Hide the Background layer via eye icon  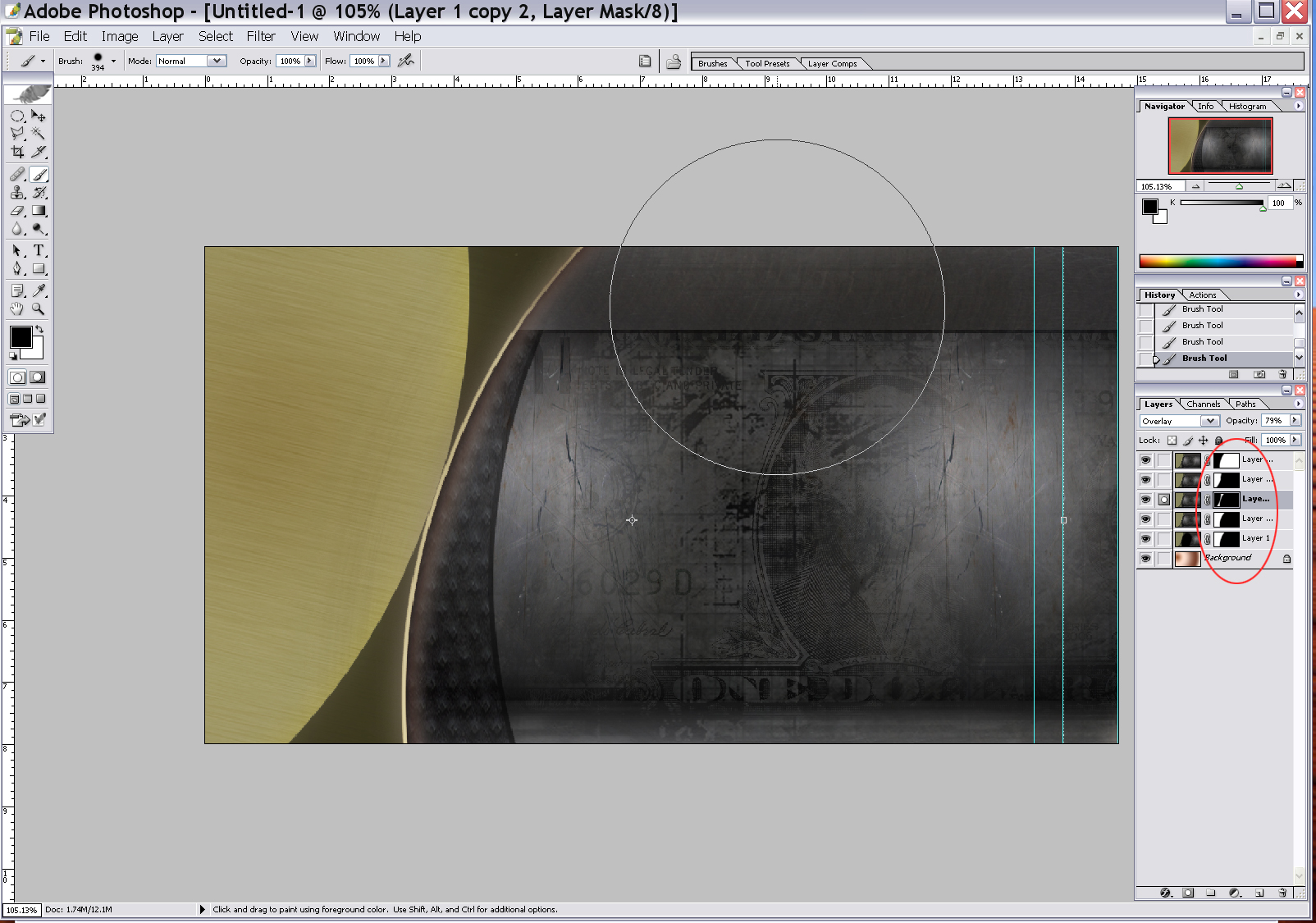click(x=1145, y=559)
